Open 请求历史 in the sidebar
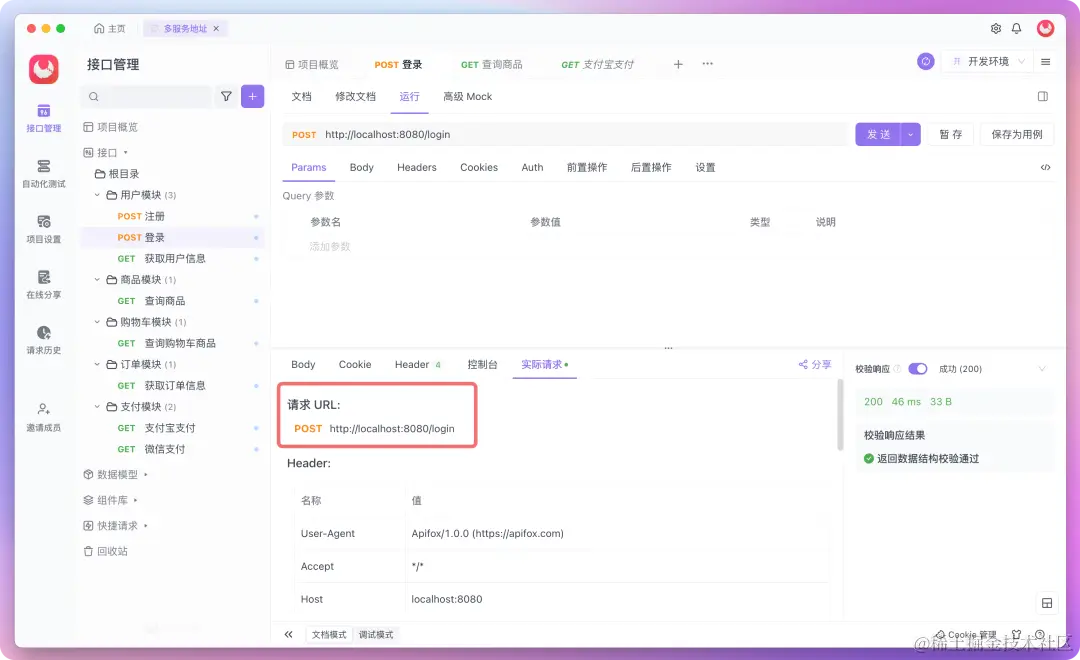This screenshot has width=1080, height=660. (x=43, y=341)
